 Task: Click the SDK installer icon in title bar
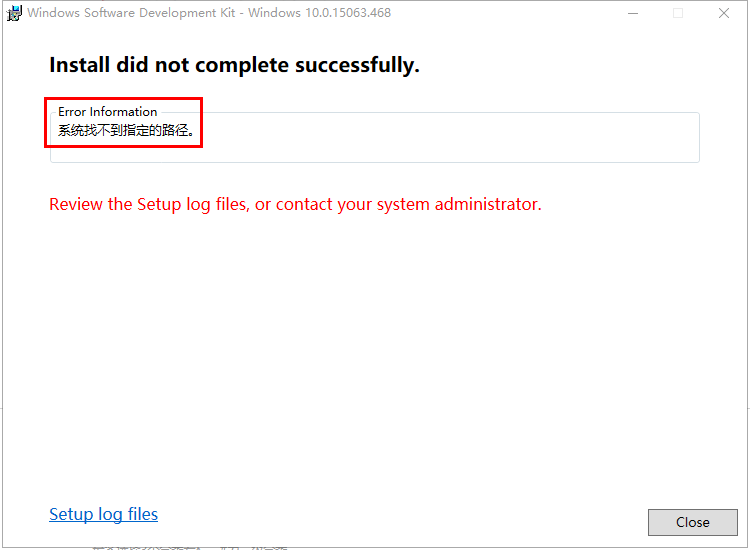(x=14, y=13)
